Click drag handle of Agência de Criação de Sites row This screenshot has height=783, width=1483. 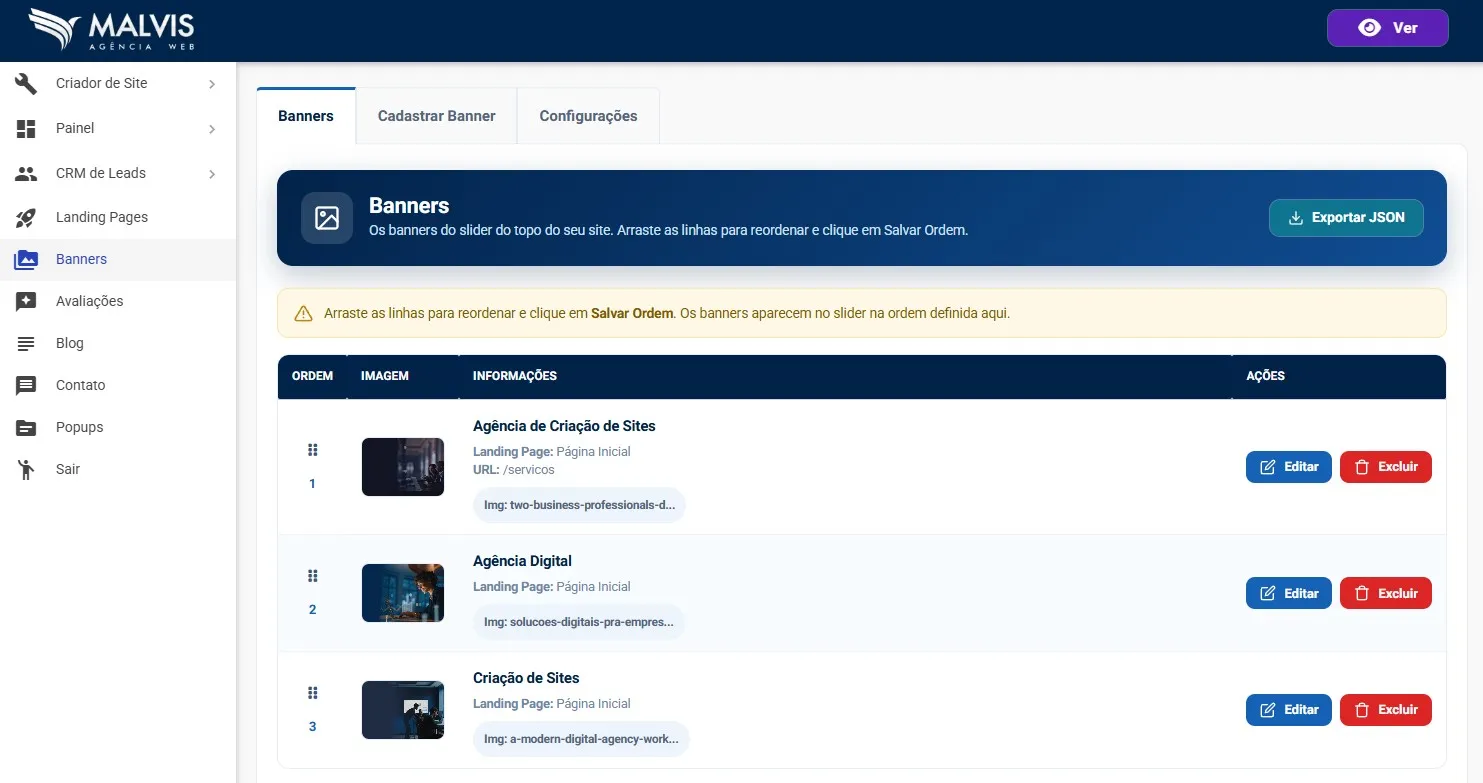point(312,450)
